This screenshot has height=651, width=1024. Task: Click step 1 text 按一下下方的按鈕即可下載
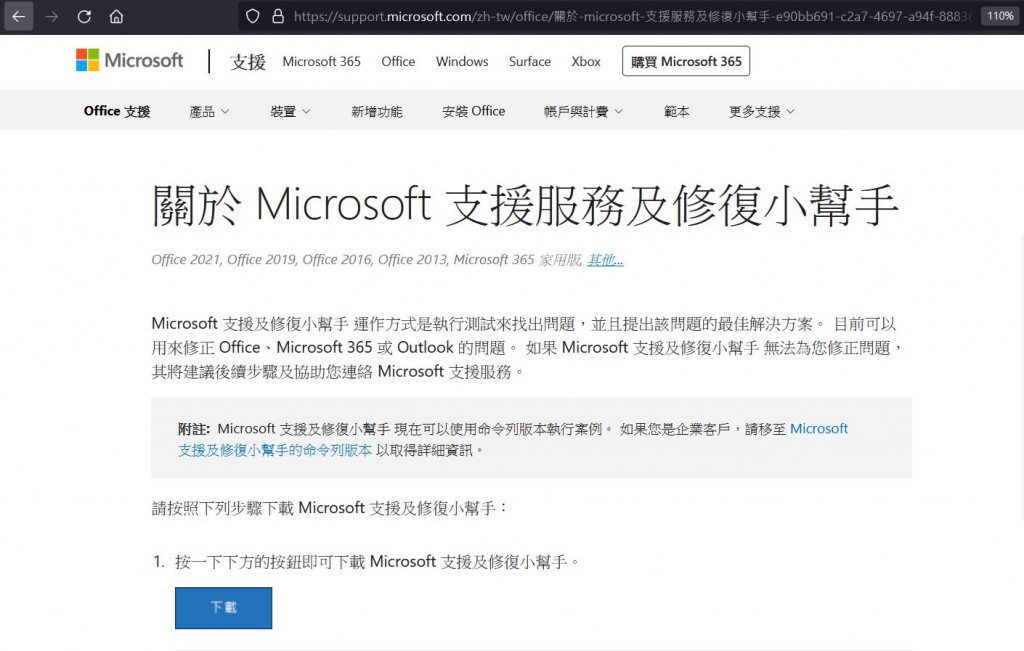coord(270,562)
